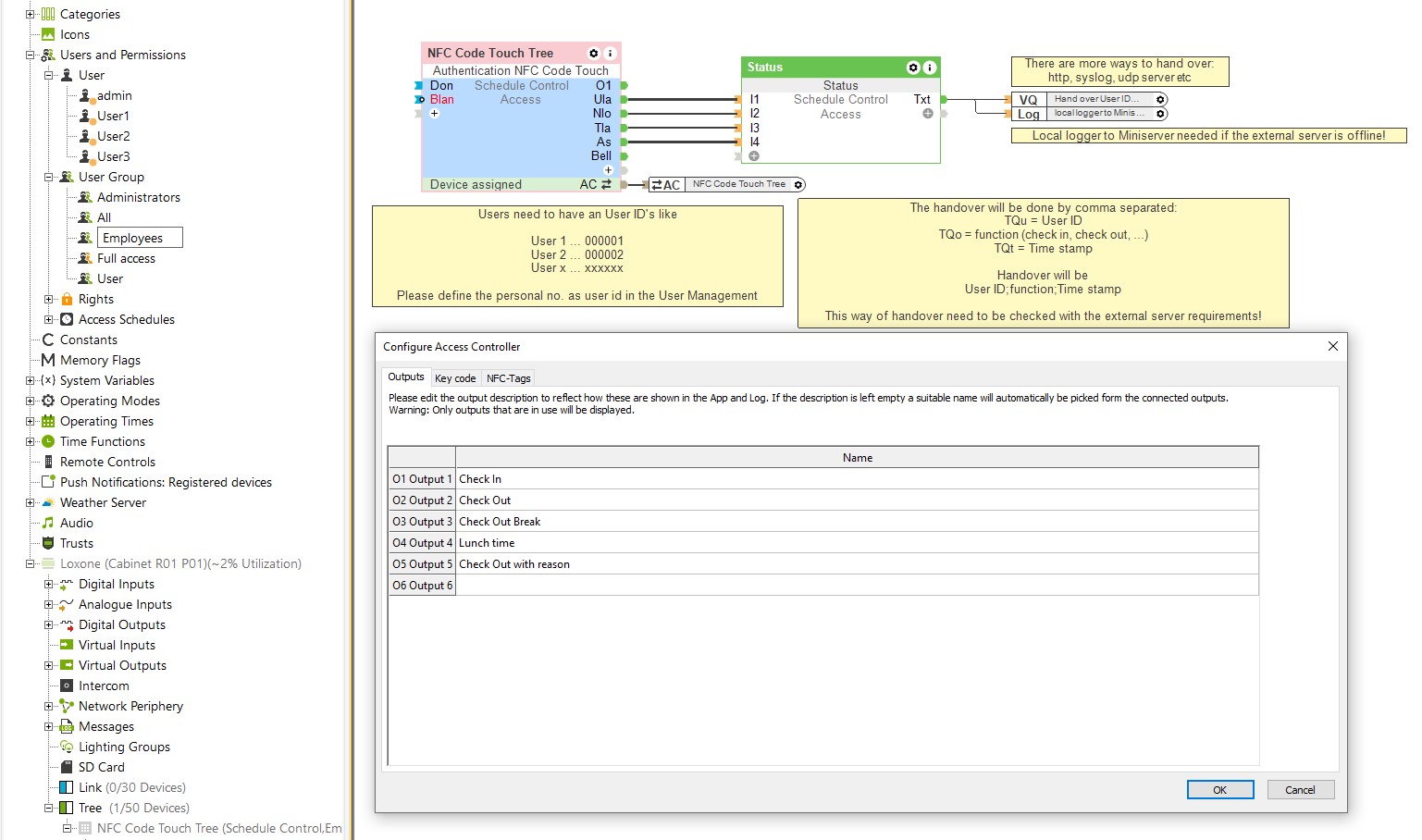
Task: Dismiss the dialog via Cancel
Action: (x=1300, y=789)
